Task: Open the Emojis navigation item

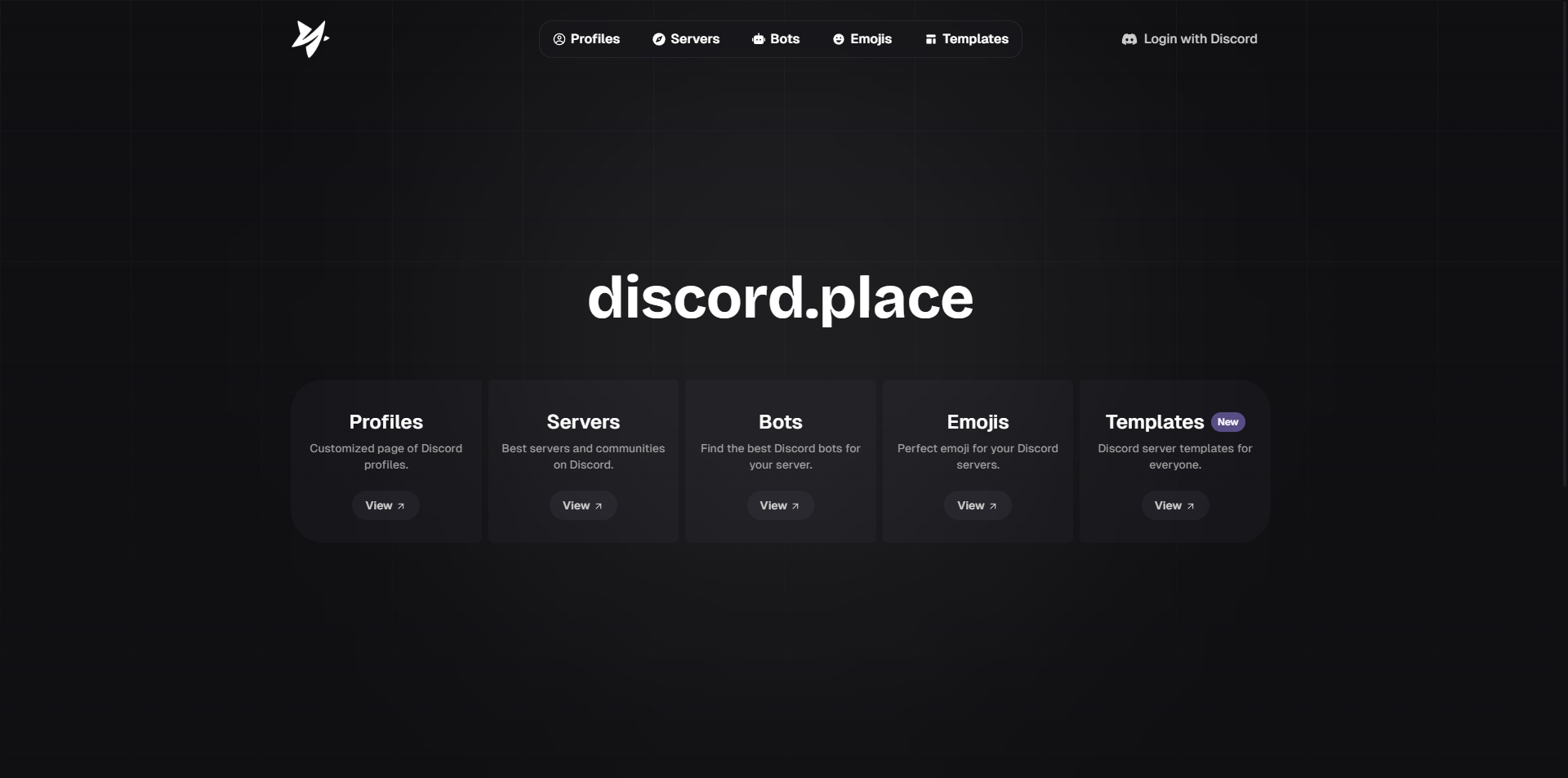Action: point(862,39)
